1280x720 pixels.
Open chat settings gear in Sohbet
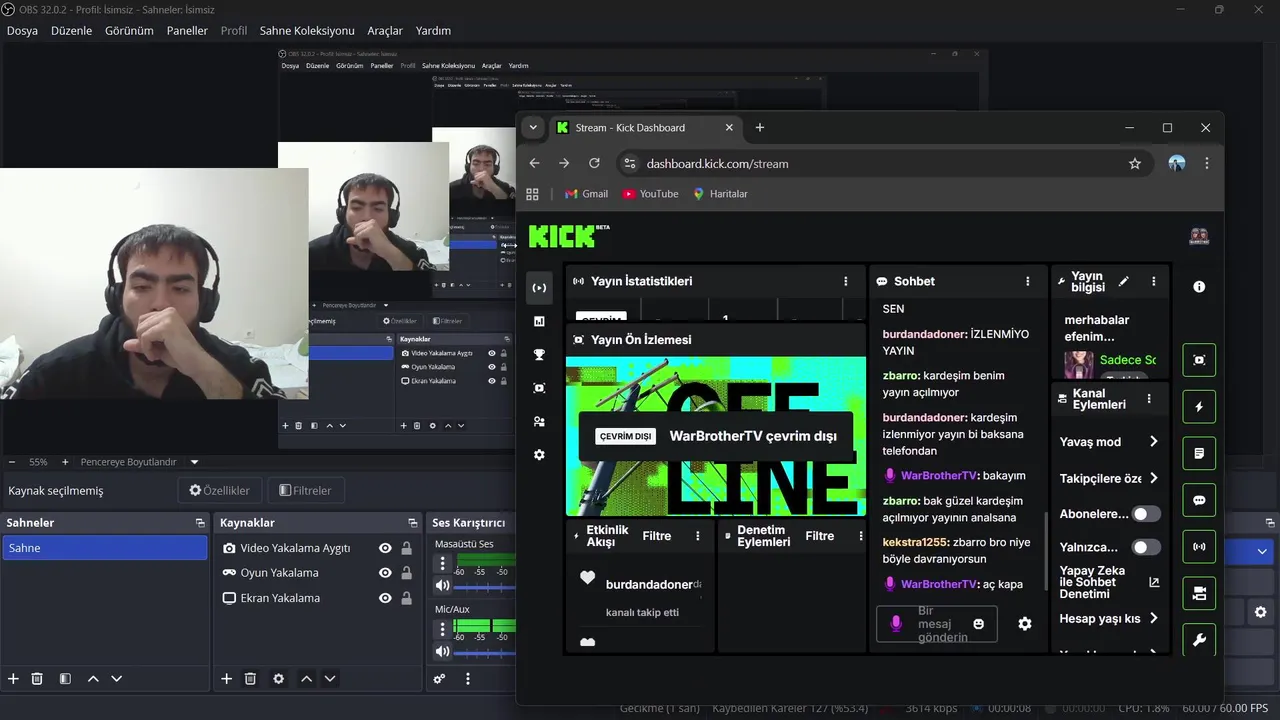click(x=1024, y=624)
